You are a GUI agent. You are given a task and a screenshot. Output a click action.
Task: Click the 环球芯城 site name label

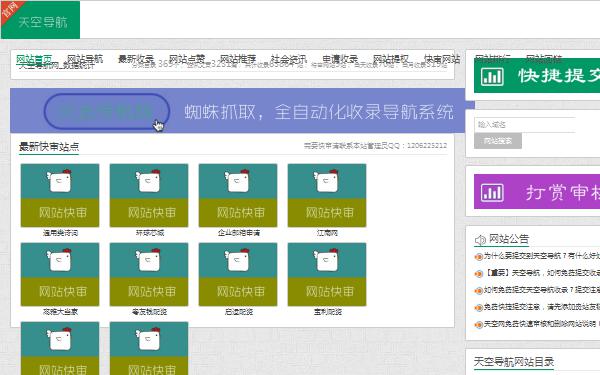[x=149, y=233]
